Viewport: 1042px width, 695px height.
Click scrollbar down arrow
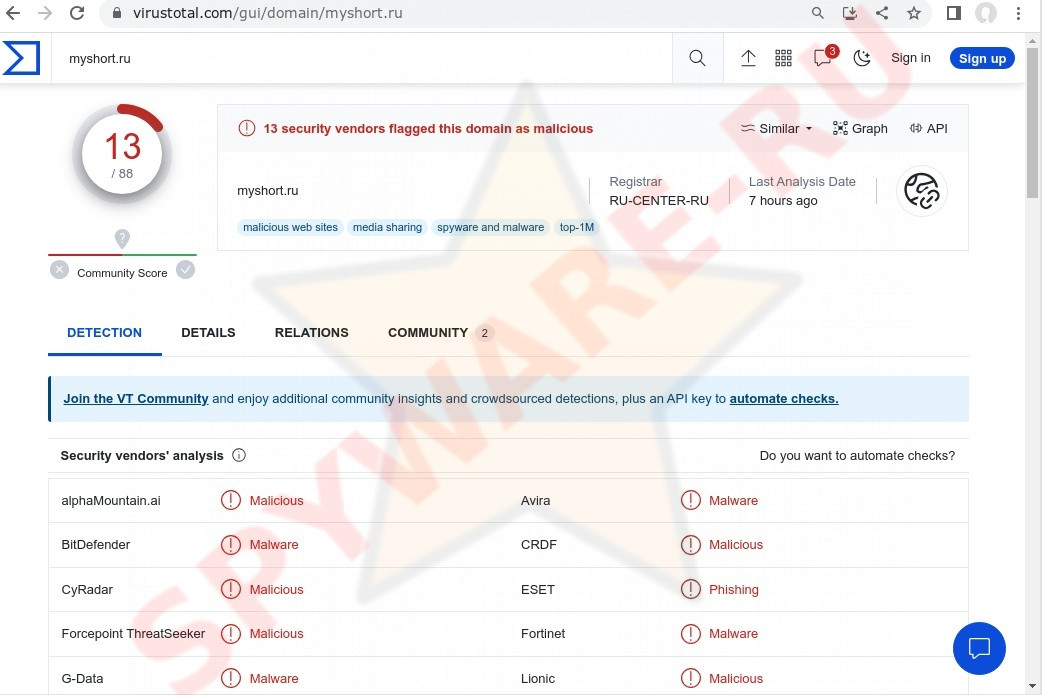coord(1032,686)
